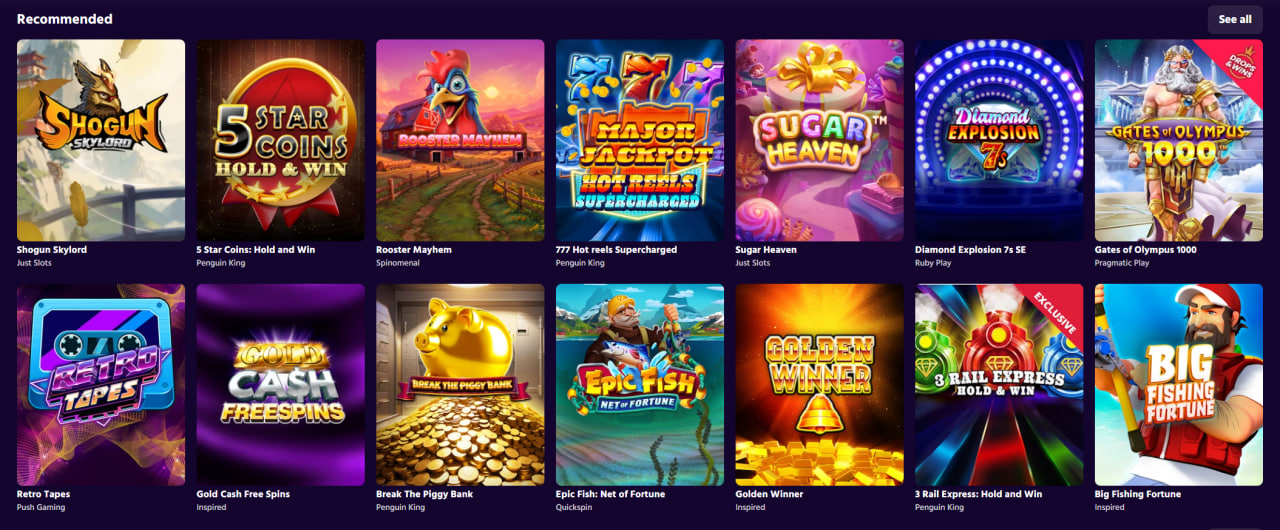Viewport: 1280px width, 530px height.
Task: Open the exclusive 3 Rail Express tile
Action: tap(999, 385)
